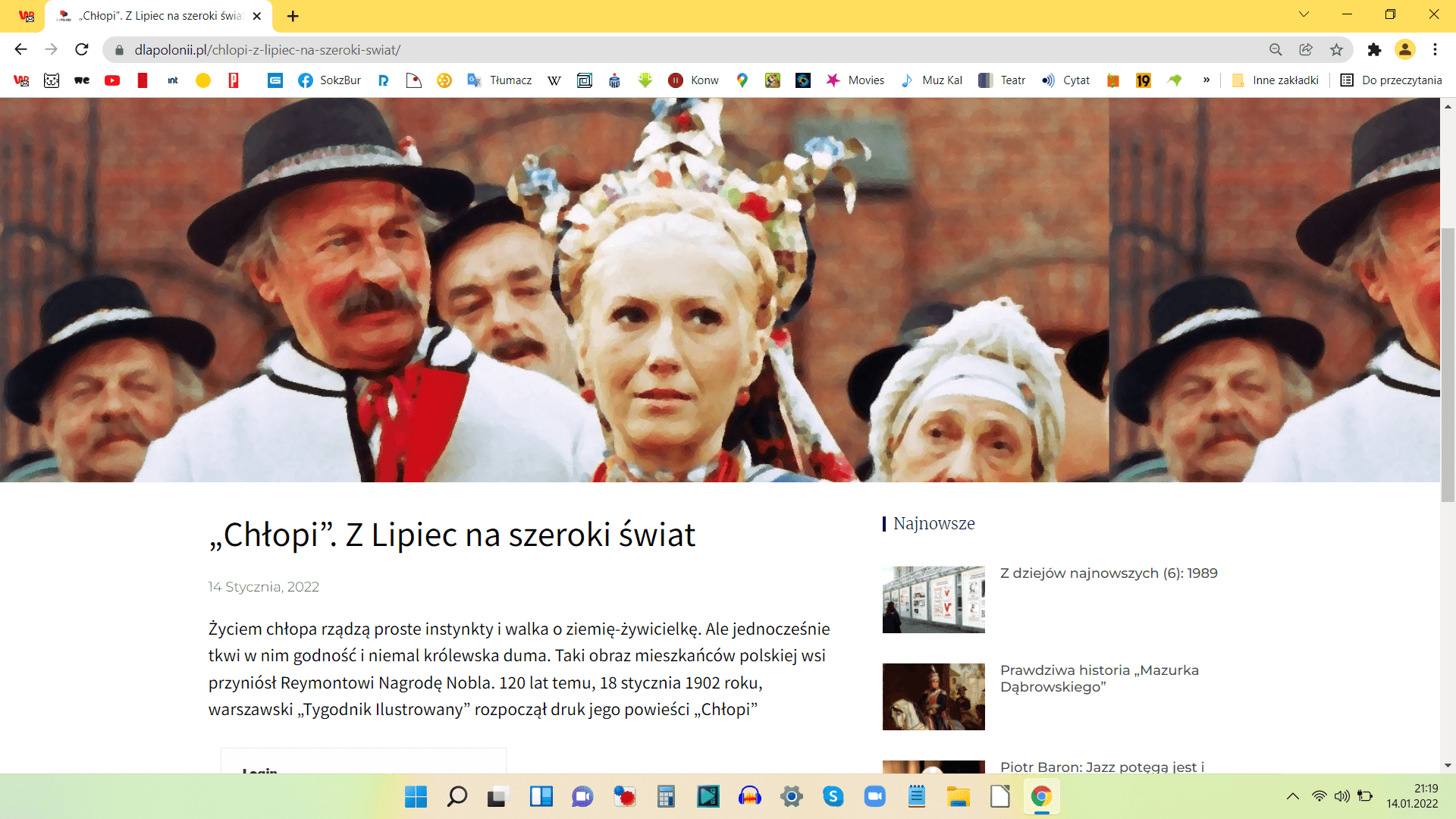The width and height of the screenshot is (1456, 819).
Task: Open YouTube bookmark icon
Action: point(112,80)
